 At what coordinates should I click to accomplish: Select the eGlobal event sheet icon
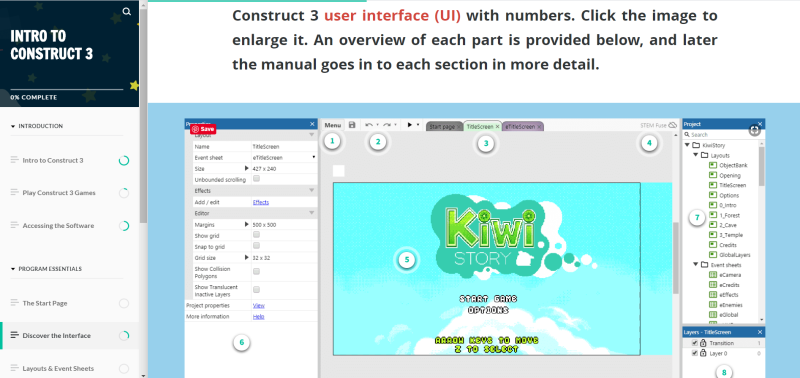tap(713, 315)
